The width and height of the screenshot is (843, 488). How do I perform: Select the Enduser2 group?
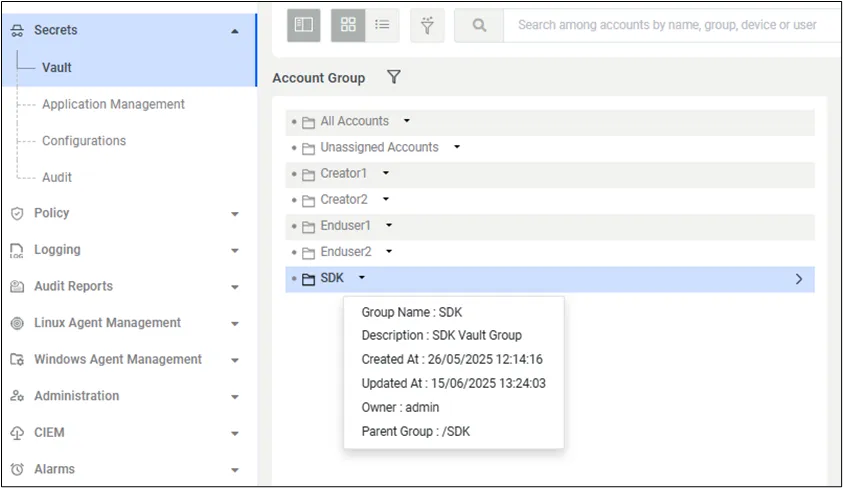[346, 252]
